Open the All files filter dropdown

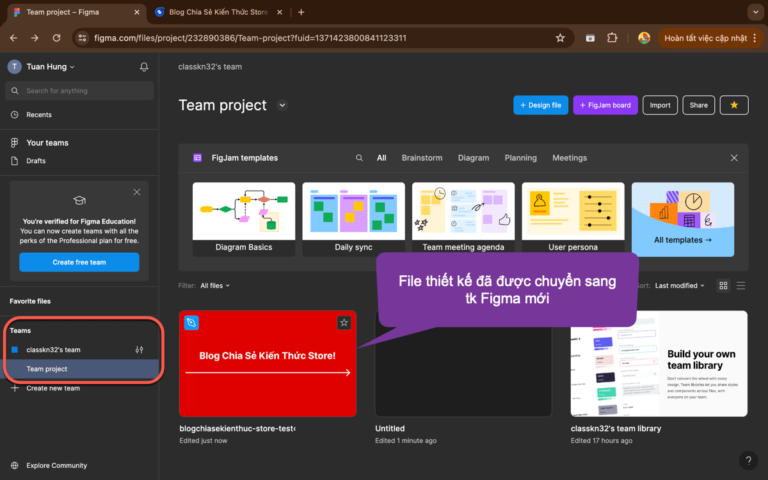[215, 286]
